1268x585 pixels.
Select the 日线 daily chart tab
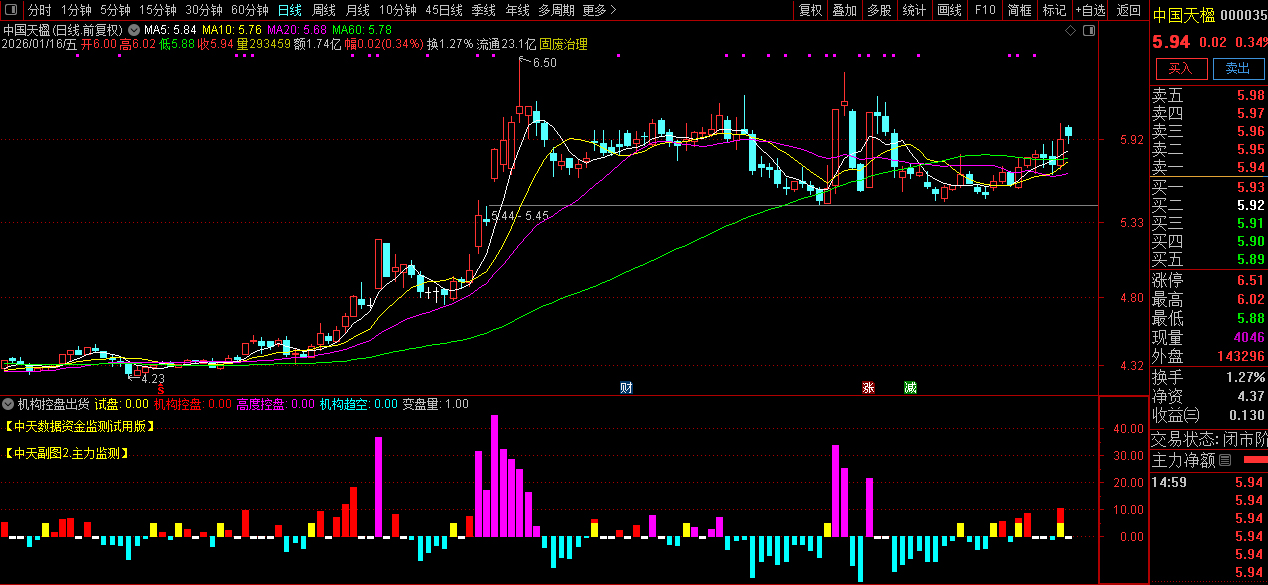coord(289,10)
